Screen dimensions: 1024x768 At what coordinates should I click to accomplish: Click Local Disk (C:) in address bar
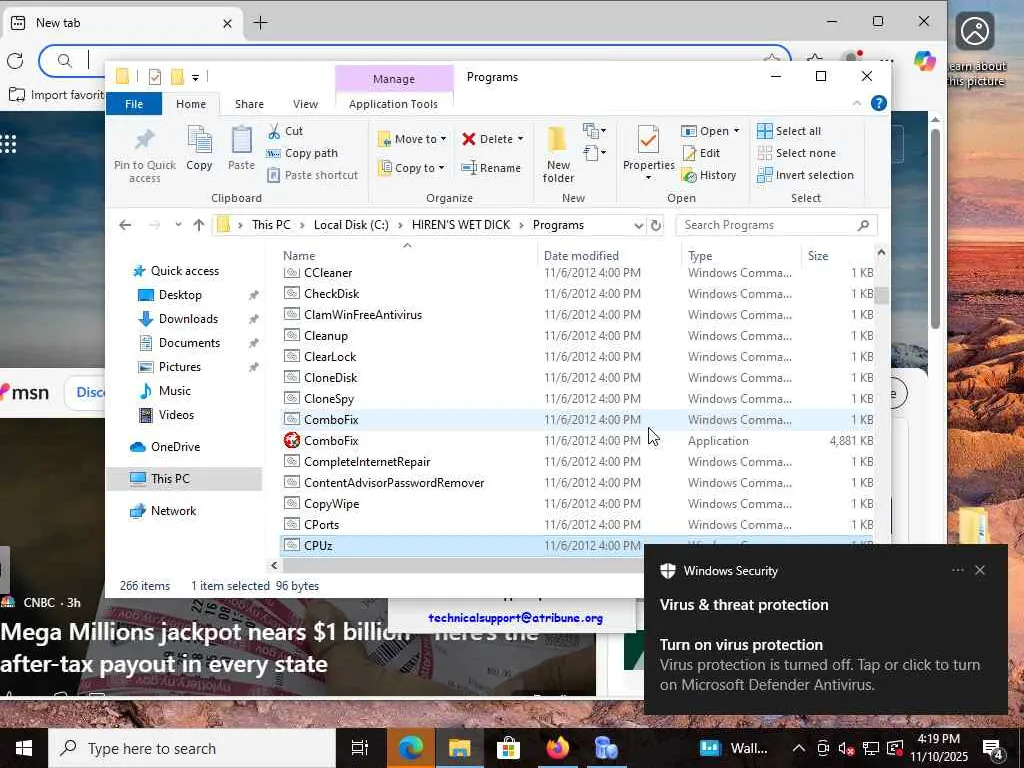coord(351,225)
